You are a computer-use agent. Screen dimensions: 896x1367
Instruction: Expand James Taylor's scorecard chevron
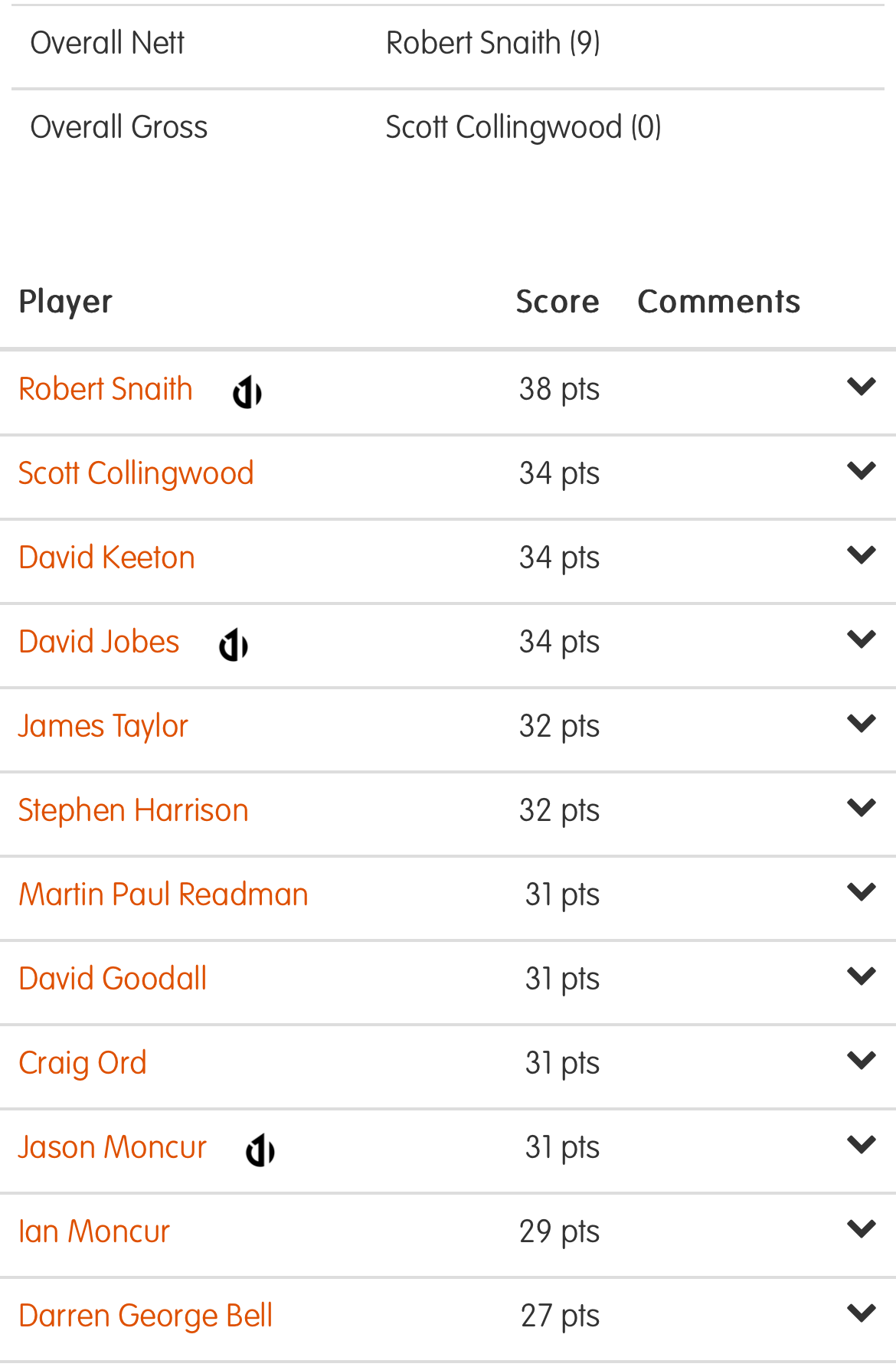coord(862,724)
